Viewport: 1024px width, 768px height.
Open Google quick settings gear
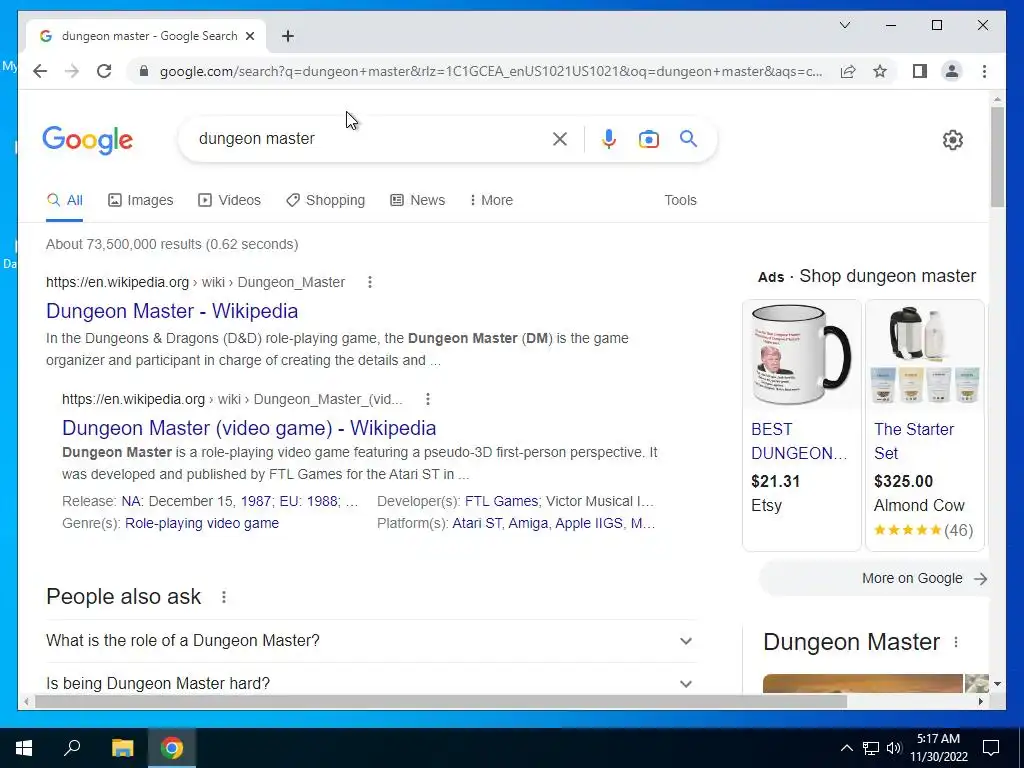coord(953,140)
